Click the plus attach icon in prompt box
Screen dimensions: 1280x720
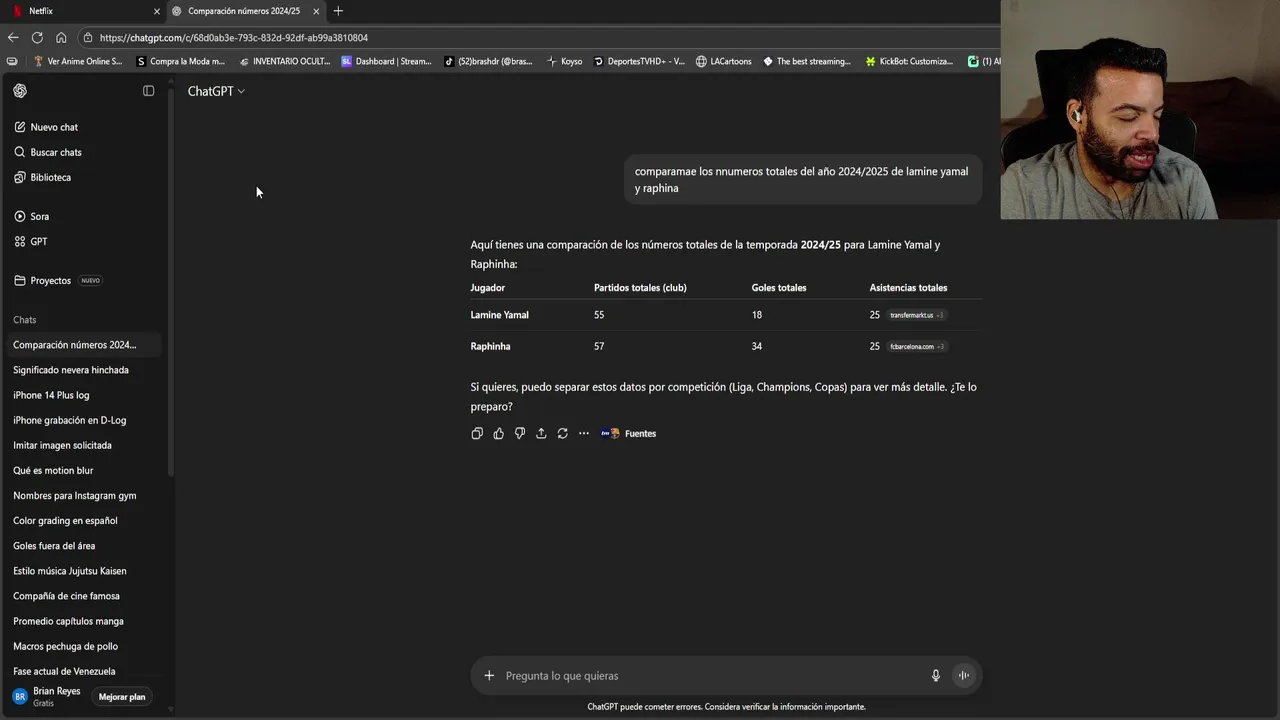489,675
